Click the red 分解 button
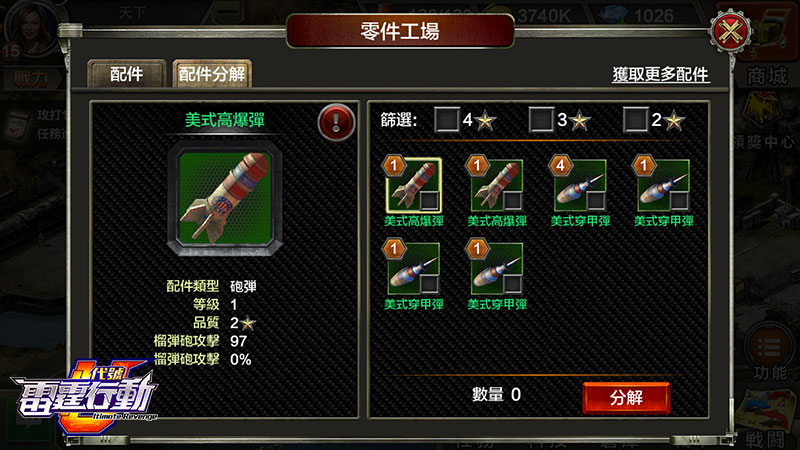The height and width of the screenshot is (450, 800). click(626, 397)
